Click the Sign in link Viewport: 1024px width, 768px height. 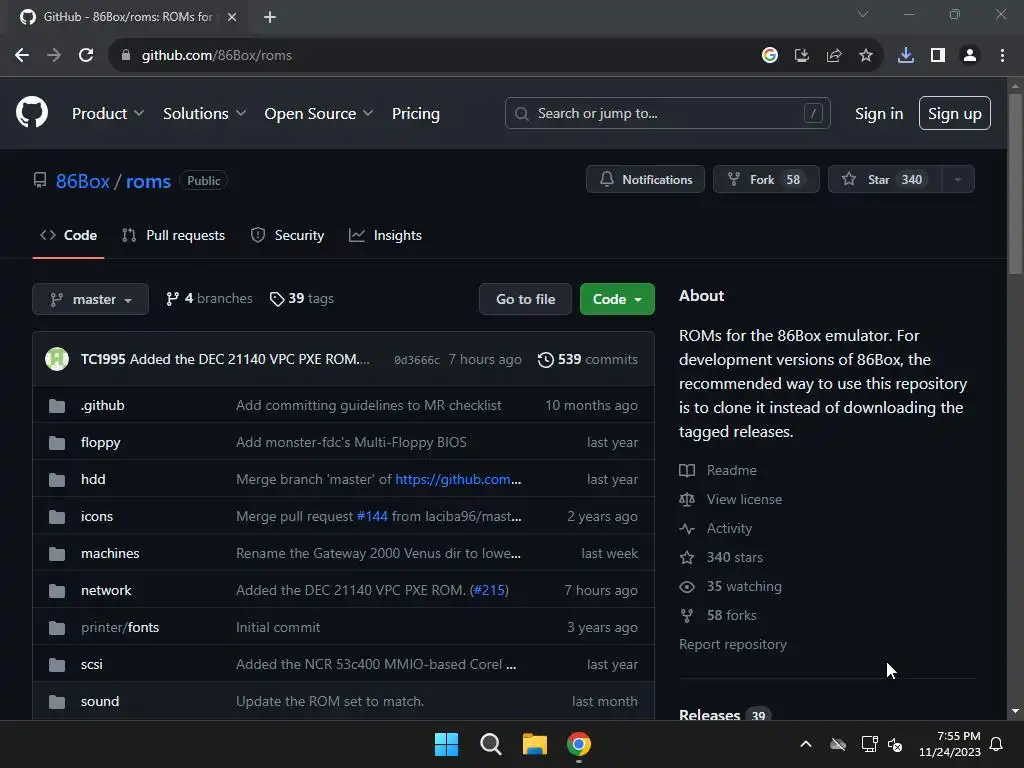click(879, 114)
